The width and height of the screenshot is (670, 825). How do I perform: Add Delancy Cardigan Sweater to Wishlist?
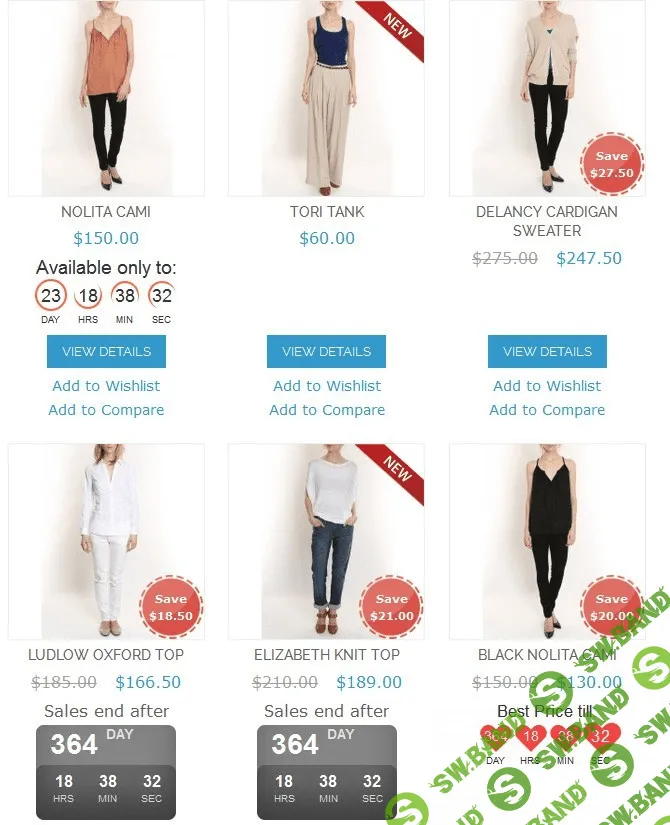tap(547, 386)
